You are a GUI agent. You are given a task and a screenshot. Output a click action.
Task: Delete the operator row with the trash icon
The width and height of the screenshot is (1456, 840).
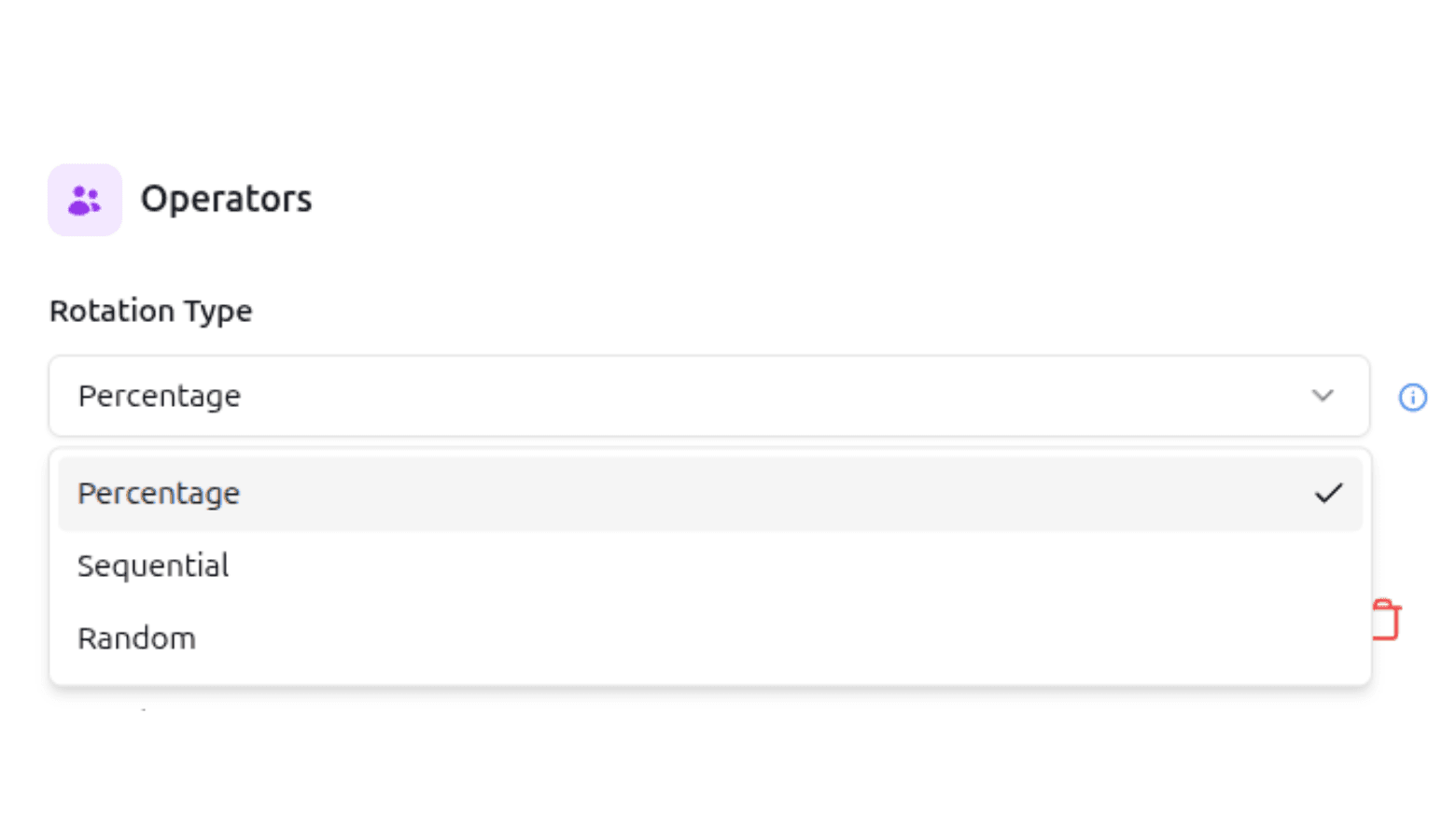(x=1386, y=620)
